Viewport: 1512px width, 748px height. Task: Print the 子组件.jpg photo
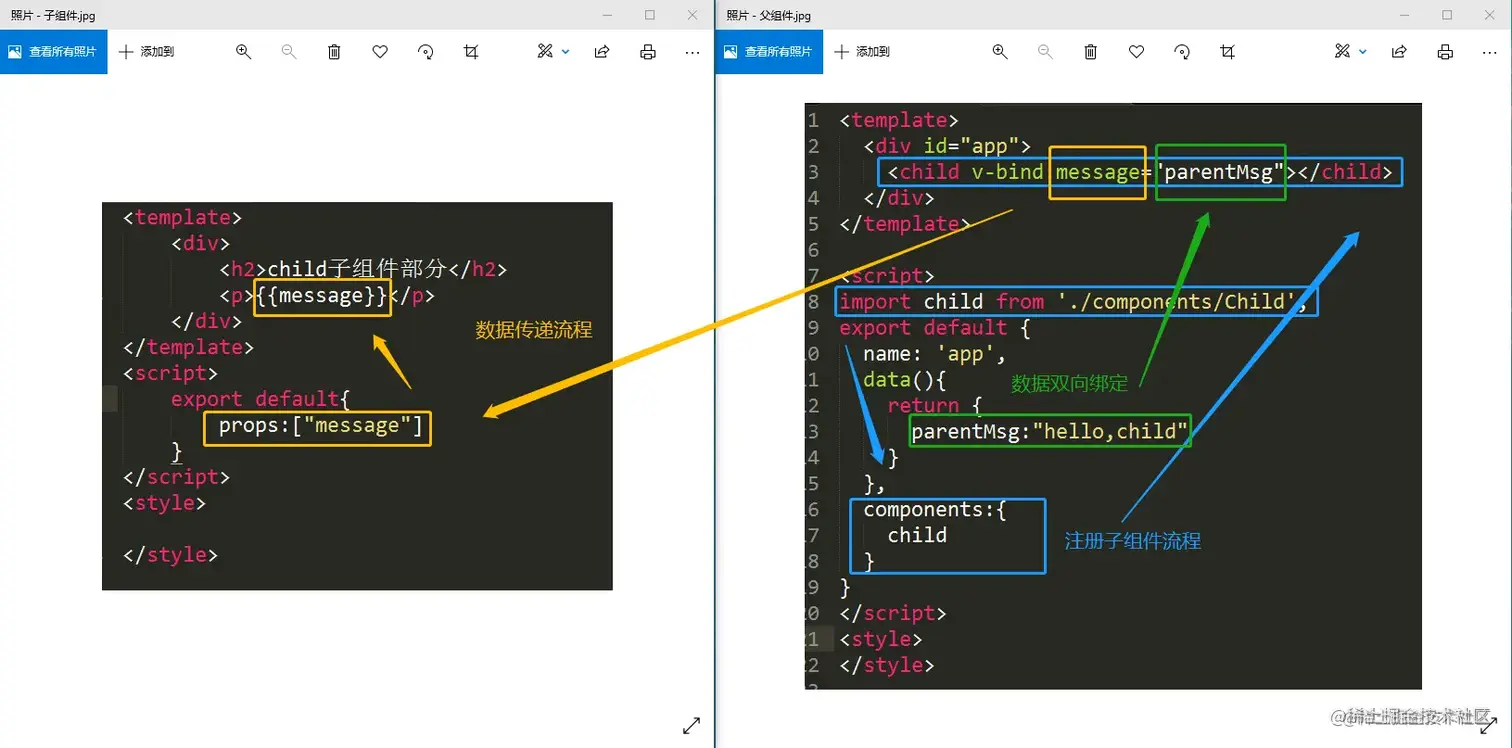[x=648, y=52]
